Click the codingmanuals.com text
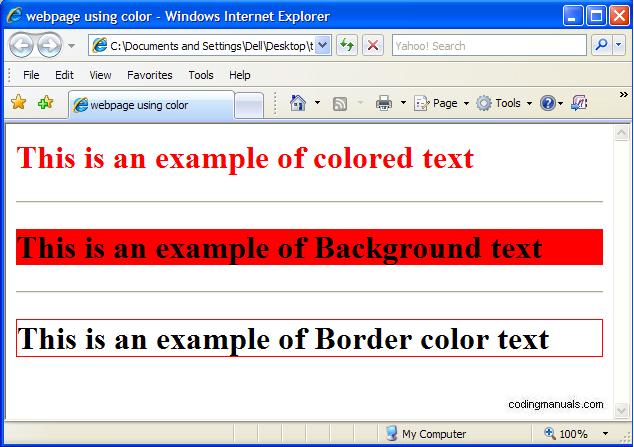 click(x=556, y=404)
